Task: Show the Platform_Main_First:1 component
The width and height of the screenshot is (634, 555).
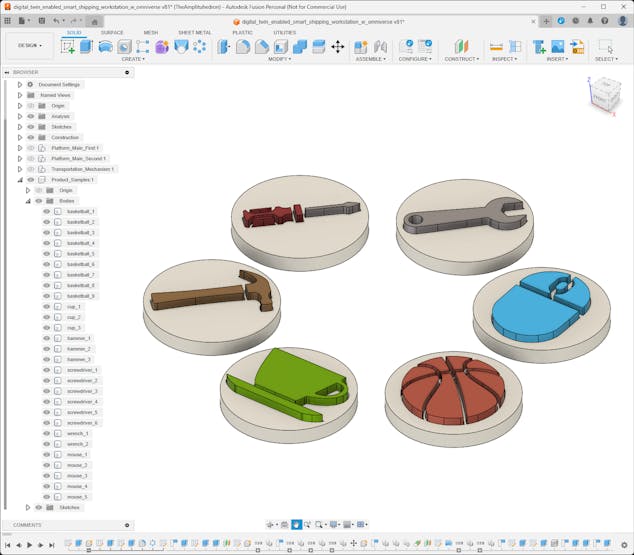Action: click(x=31, y=148)
